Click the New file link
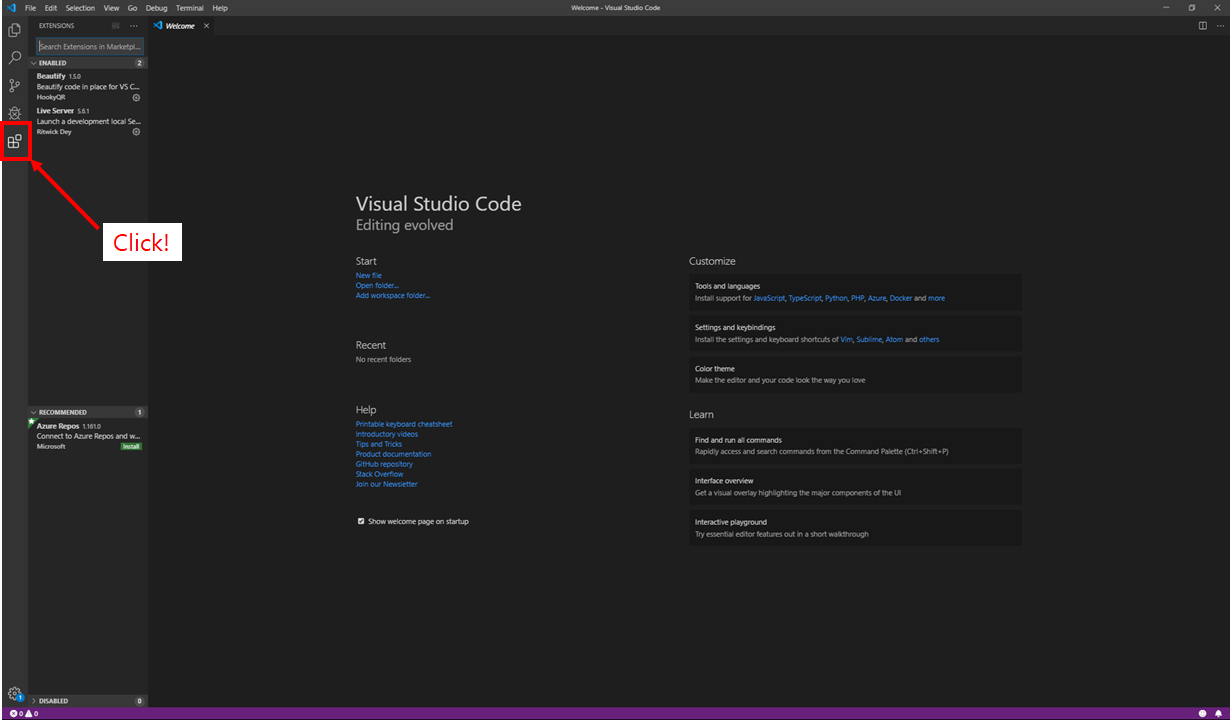This screenshot has width=1230, height=720. pyautogui.click(x=369, y=275)
